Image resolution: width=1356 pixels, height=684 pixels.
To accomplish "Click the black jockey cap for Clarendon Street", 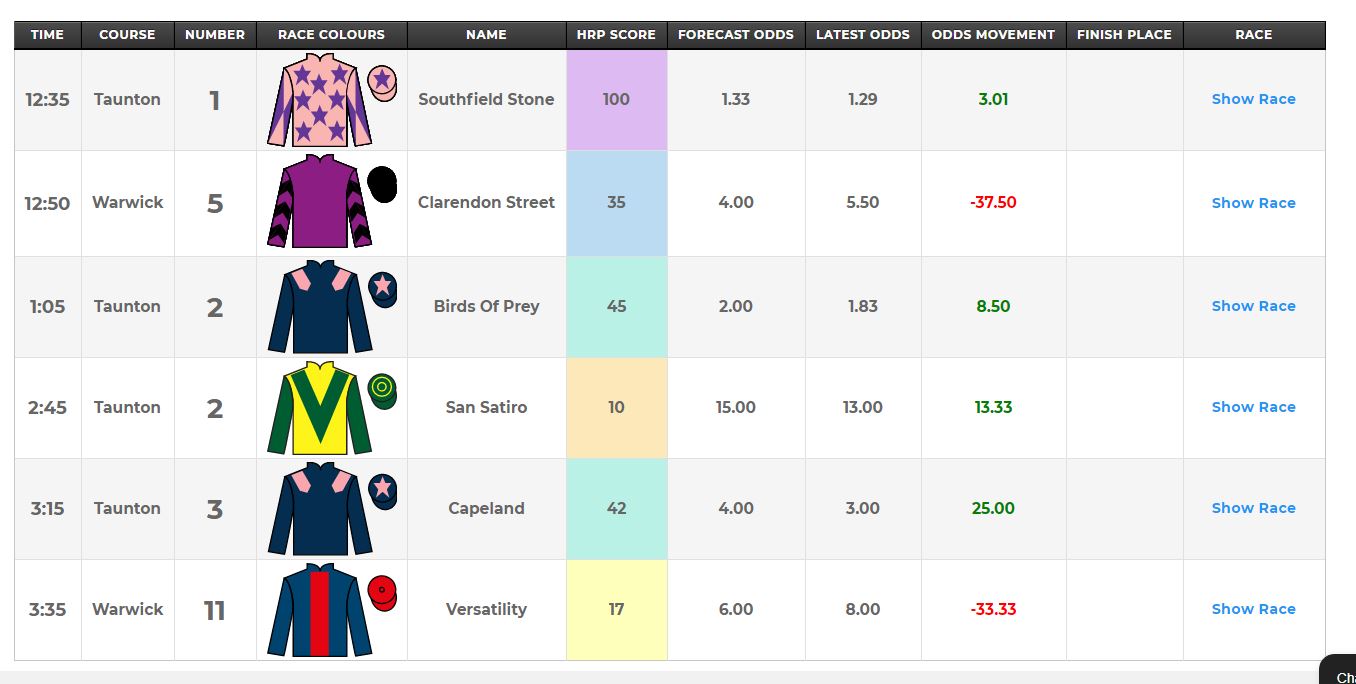I will click(382, 184).
